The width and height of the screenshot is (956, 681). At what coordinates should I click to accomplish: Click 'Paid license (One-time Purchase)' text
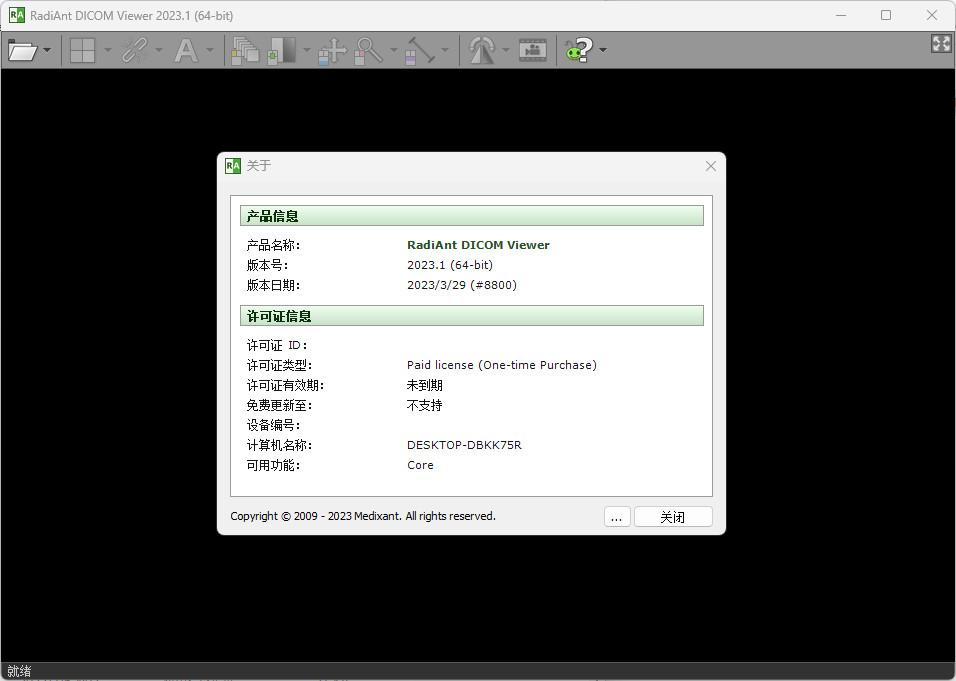[502, 365]
